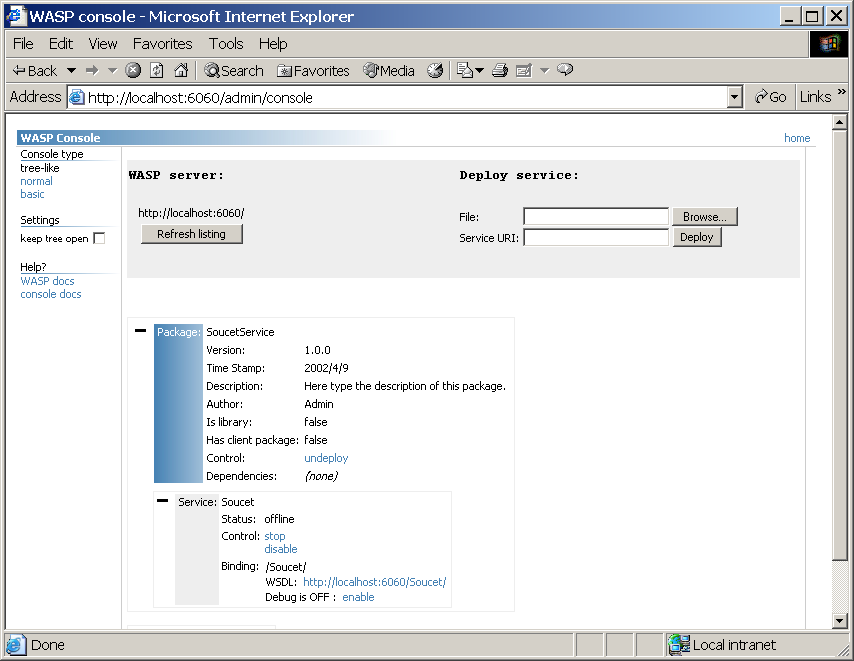Print the page with the Print icon
The width and height of the screenshot is (854, 661).
(x=500, y=70)
